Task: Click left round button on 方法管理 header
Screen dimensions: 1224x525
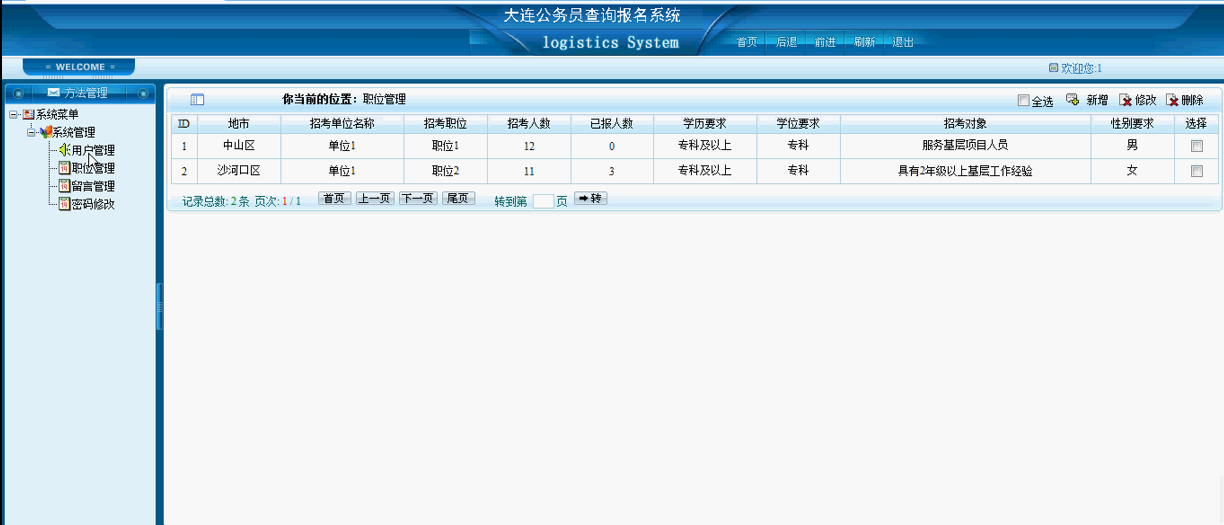Action: tap(17, 93)
